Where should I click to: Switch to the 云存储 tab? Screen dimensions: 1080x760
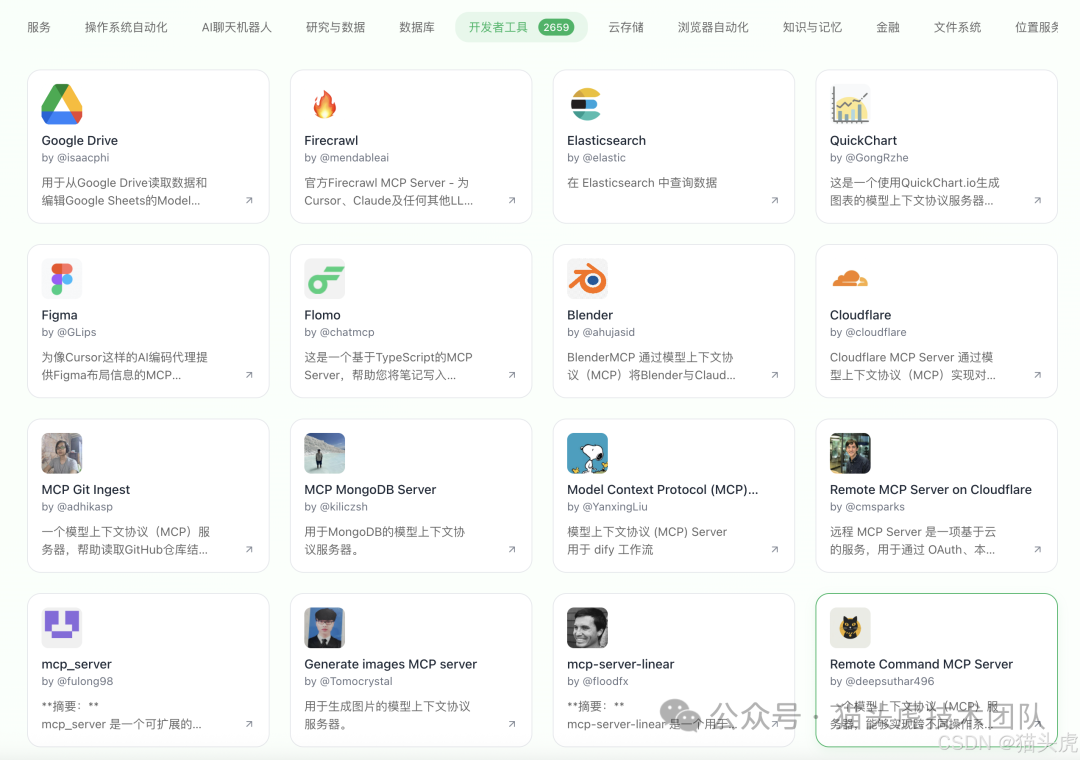[626, 28]
